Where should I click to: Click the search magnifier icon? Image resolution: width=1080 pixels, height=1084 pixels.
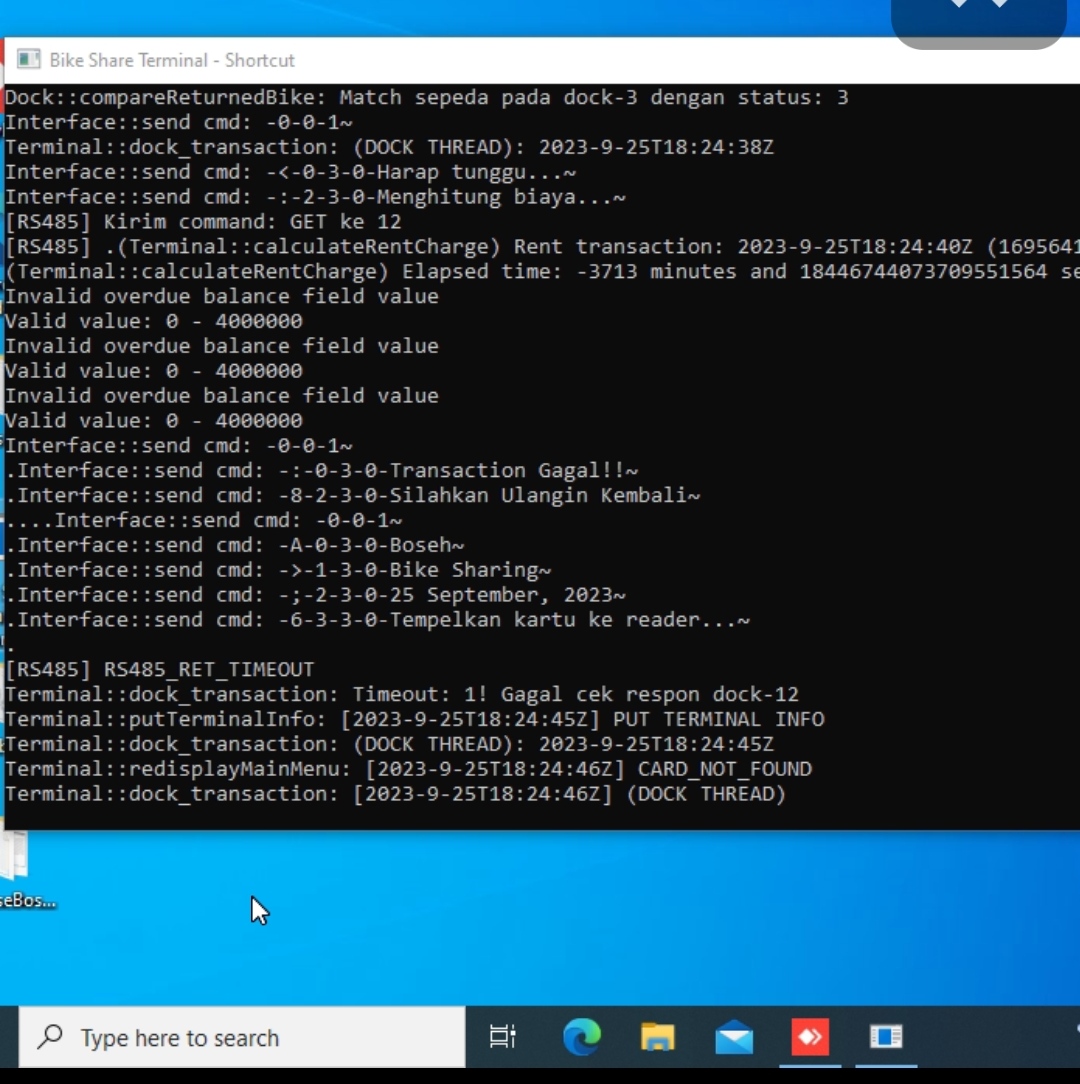point(50,1037)
